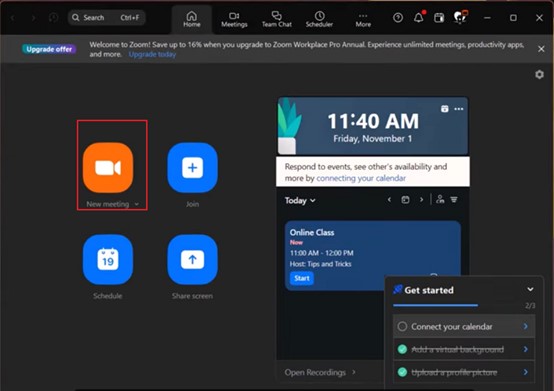554x391 pixels.
Task: Go forward with the navigation arrow
Action: coord(34,17)
